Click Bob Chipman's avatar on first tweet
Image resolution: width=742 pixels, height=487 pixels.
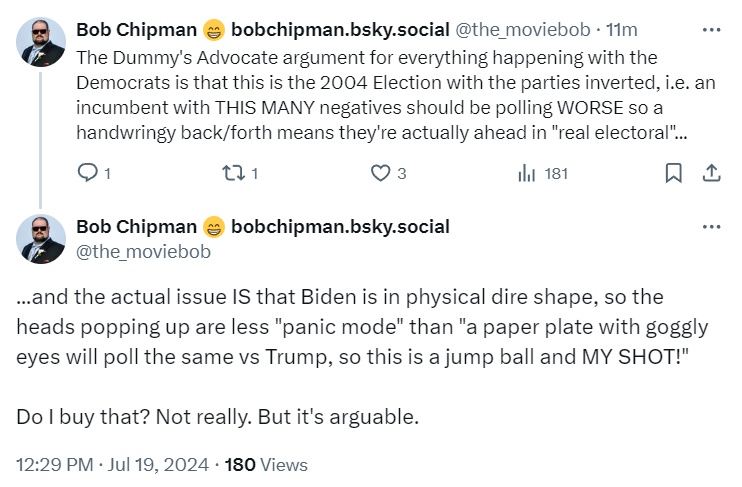40,42
